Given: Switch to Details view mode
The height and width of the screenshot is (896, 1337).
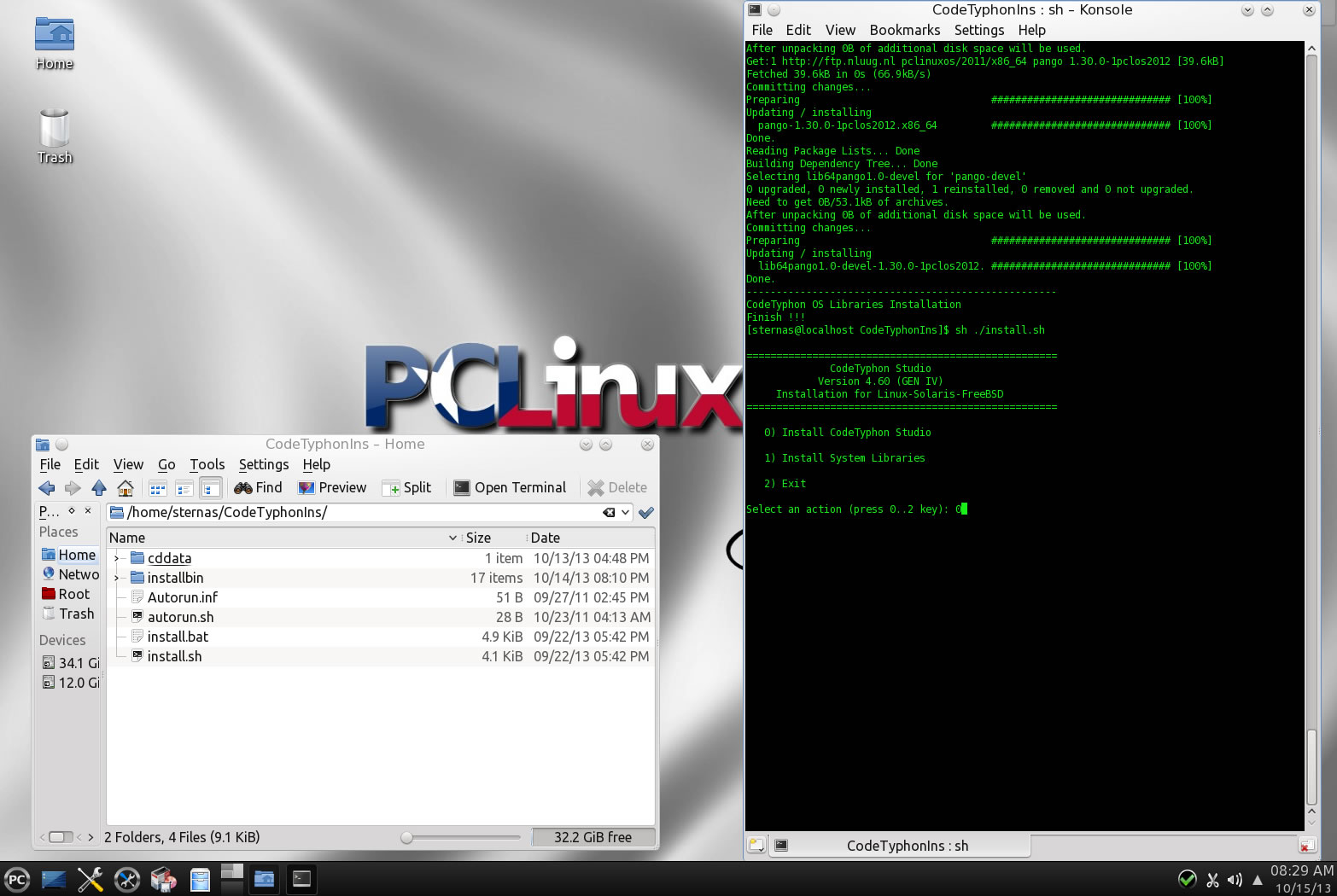Looking at the screenshot, I should (x=211, y=488).
